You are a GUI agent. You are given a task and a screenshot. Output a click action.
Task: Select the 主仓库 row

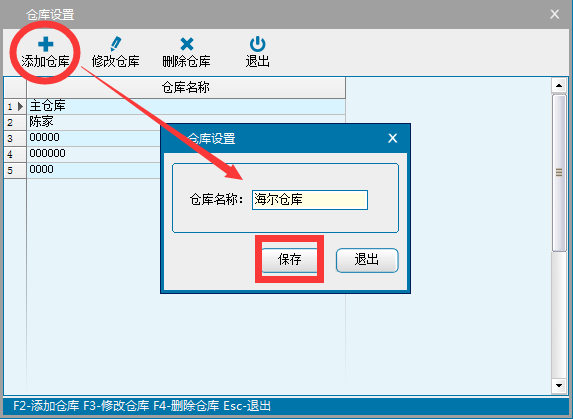pos(186,106)
